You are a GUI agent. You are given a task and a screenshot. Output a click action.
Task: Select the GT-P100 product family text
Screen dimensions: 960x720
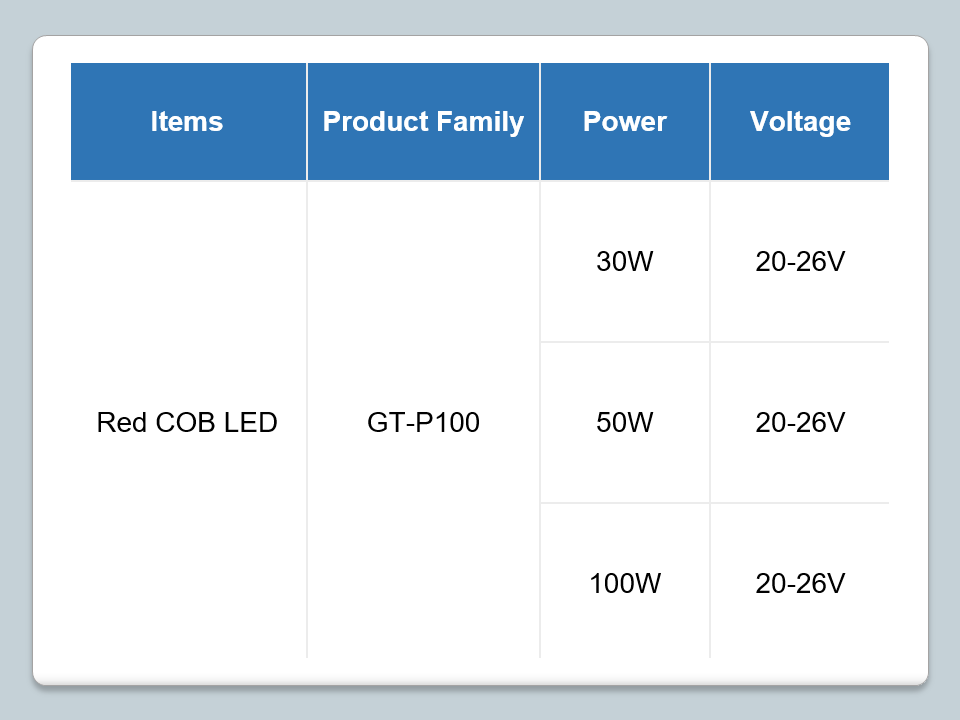(423, 423)
